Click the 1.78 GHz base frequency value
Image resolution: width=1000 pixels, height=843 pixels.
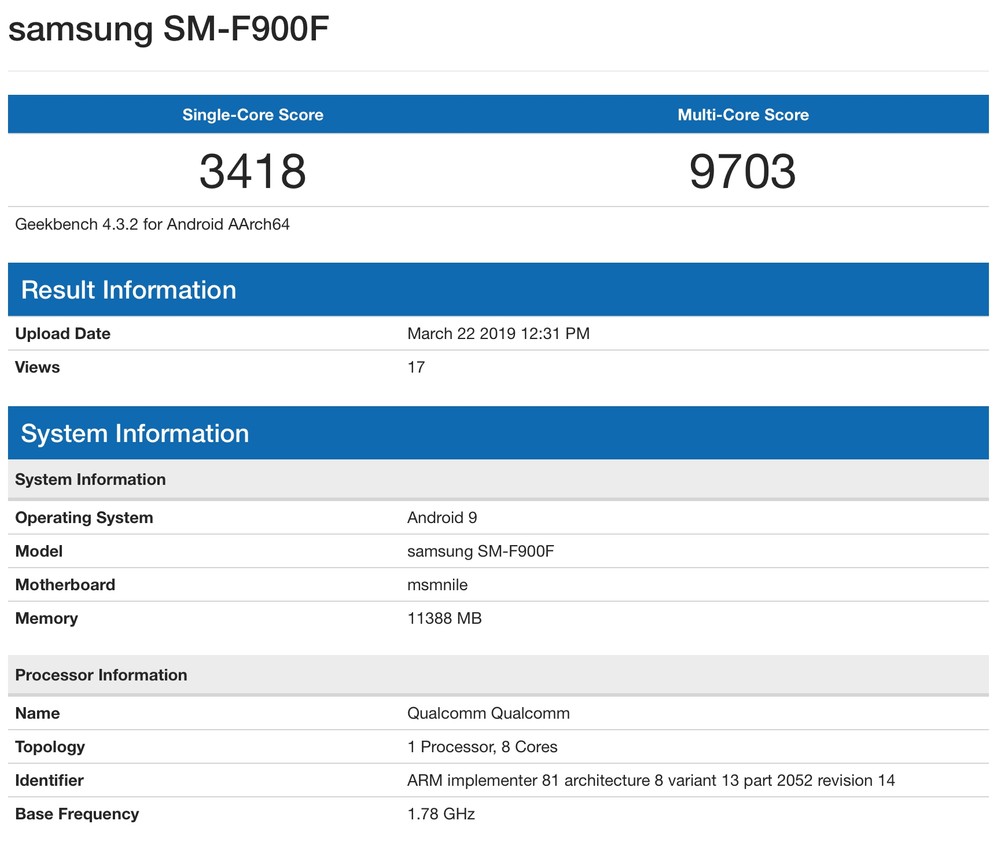(x=441, y=814)
